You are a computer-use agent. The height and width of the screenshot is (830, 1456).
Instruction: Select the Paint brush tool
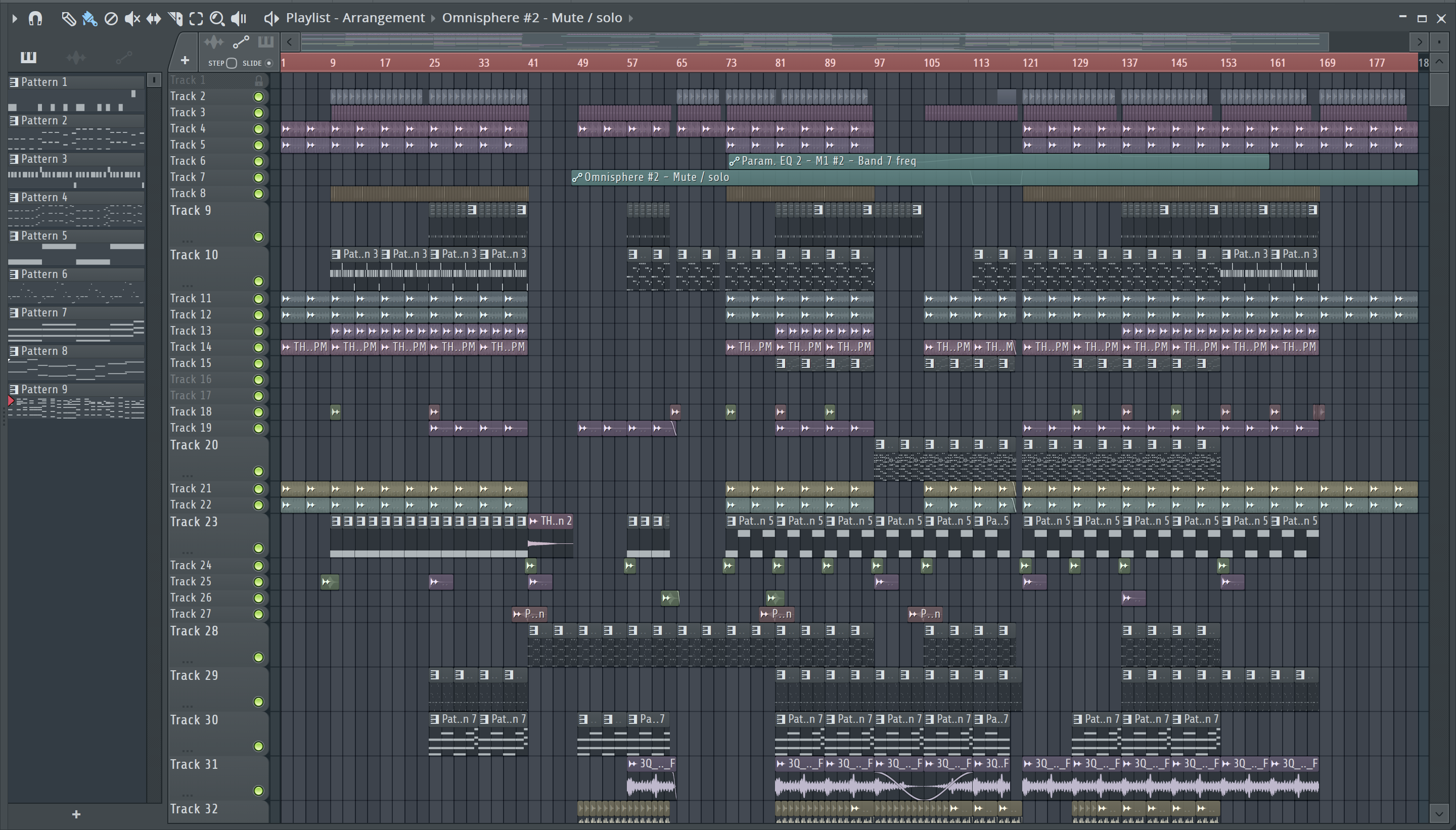(x=89, y=18)
